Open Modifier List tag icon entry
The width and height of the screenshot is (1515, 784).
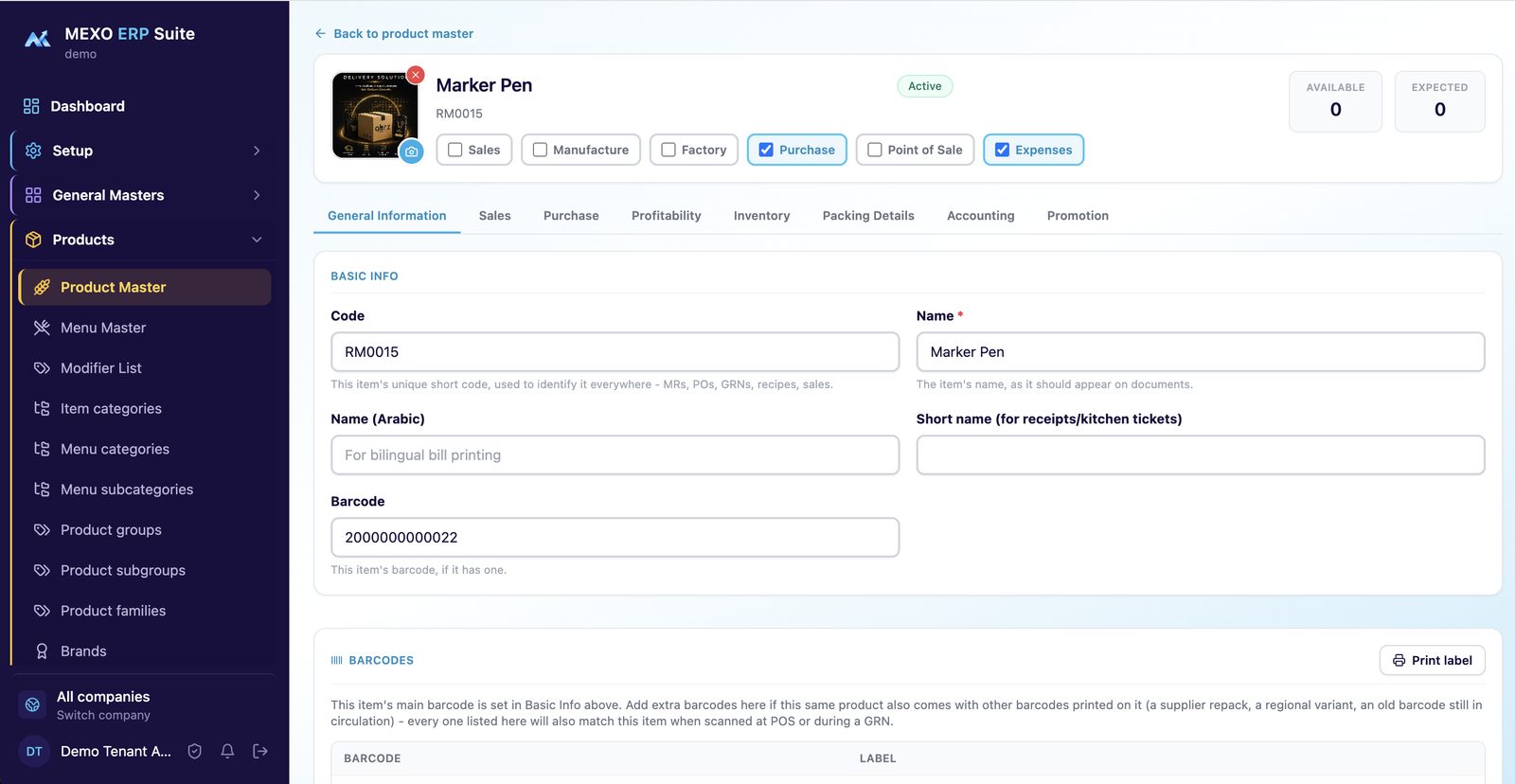(42, 368)
